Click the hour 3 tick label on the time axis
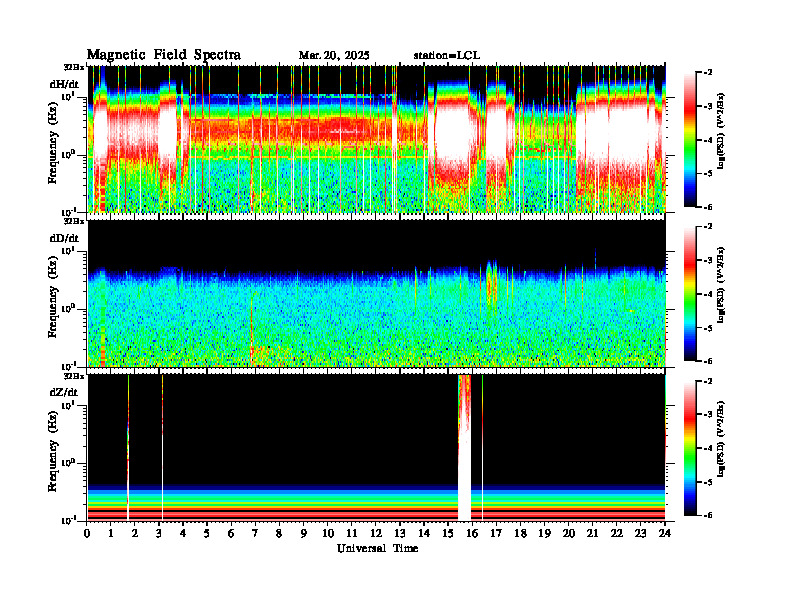 tap(159, 534)
